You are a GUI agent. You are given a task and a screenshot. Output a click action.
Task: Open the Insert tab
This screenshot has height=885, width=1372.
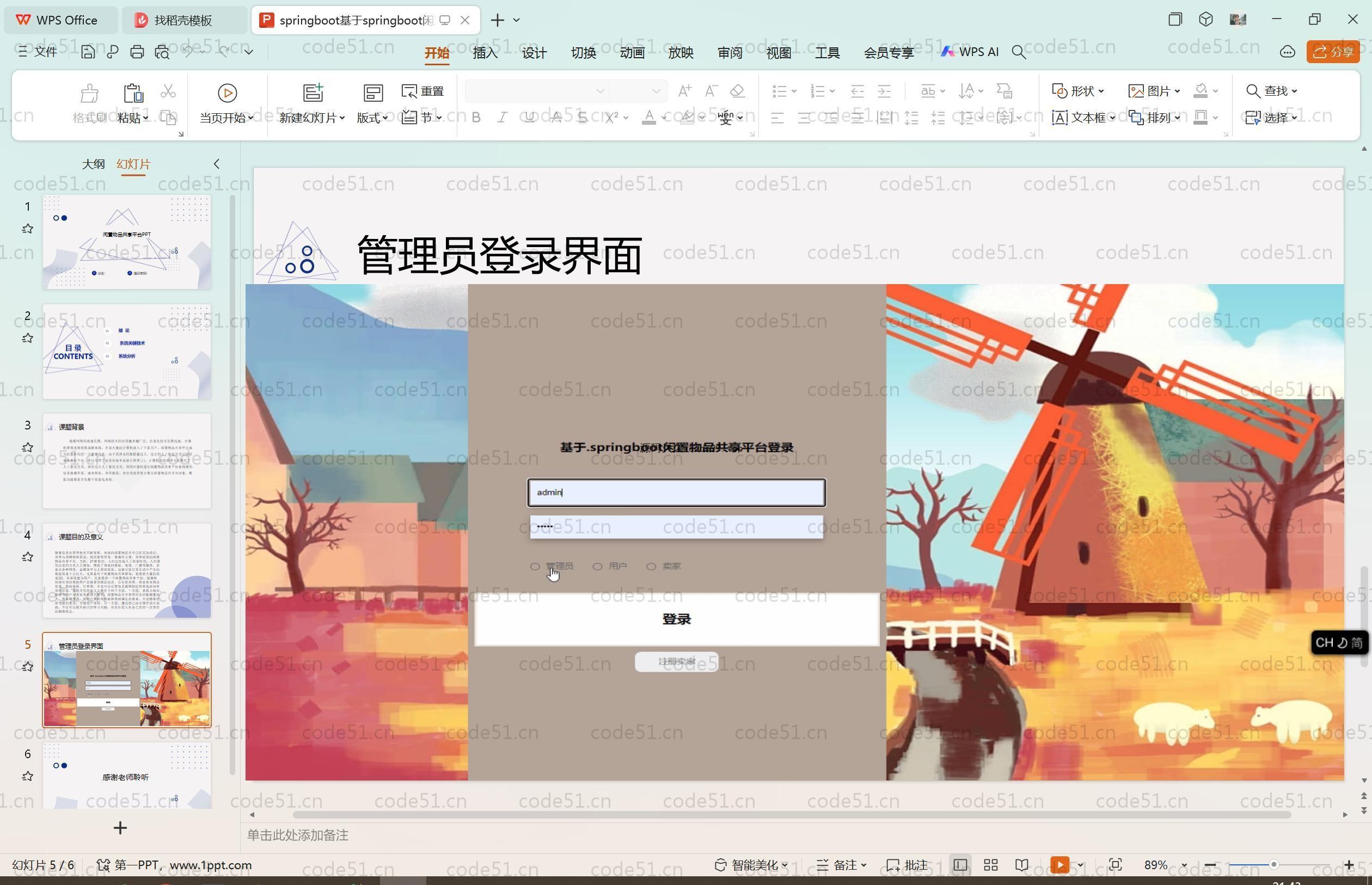pyautogui.click(x=485, y=53)
